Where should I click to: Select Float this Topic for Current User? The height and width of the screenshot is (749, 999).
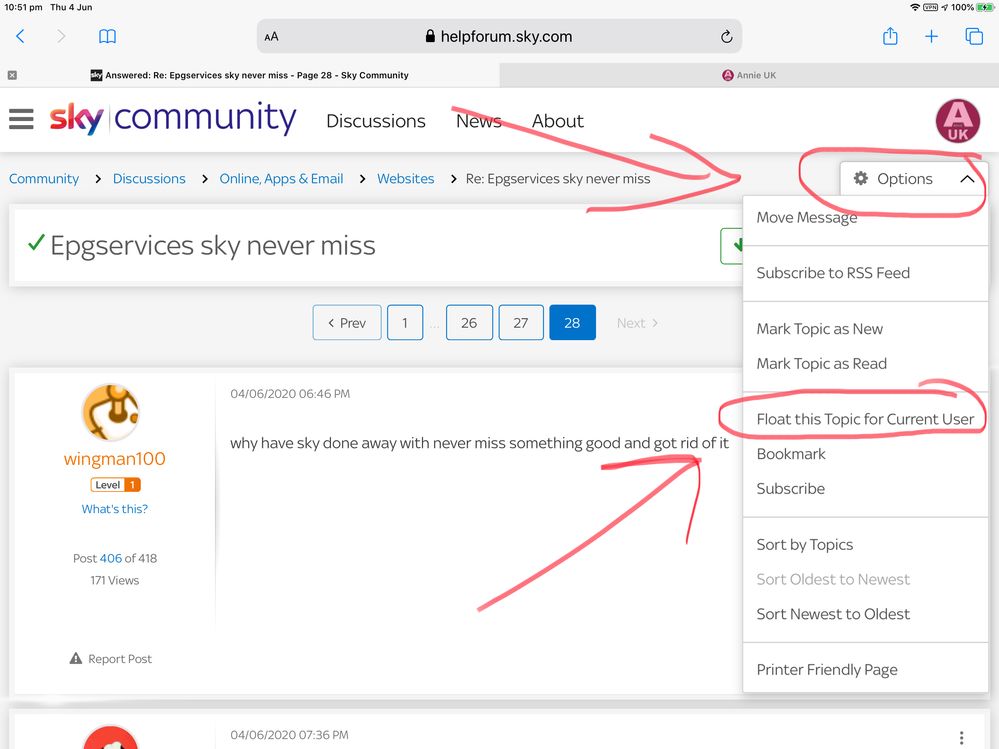(865, 419)
